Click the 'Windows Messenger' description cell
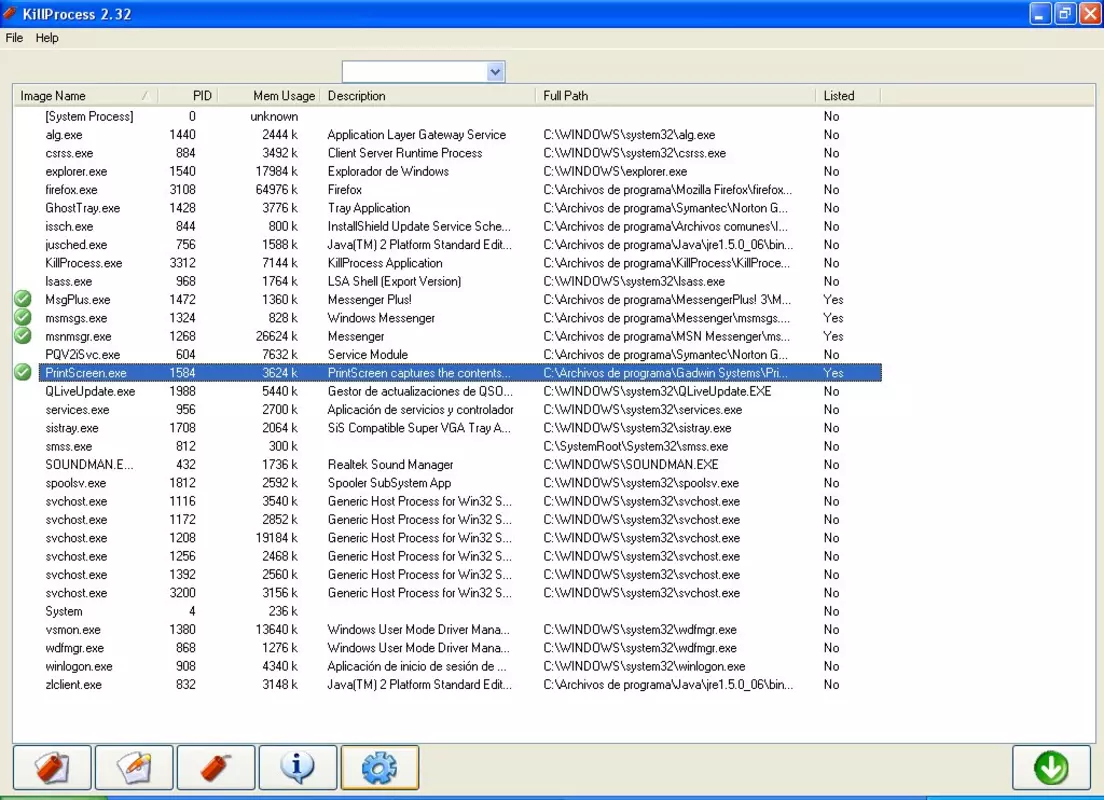Screen dimensions: 1104x800 coord(381,318)
